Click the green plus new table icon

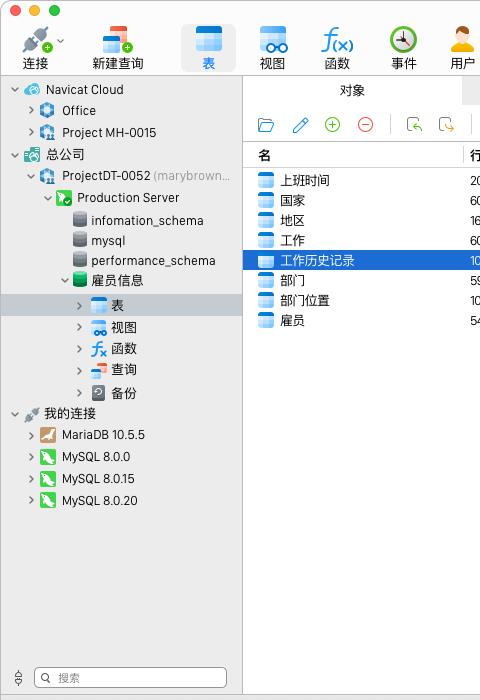tap(332, 125)
